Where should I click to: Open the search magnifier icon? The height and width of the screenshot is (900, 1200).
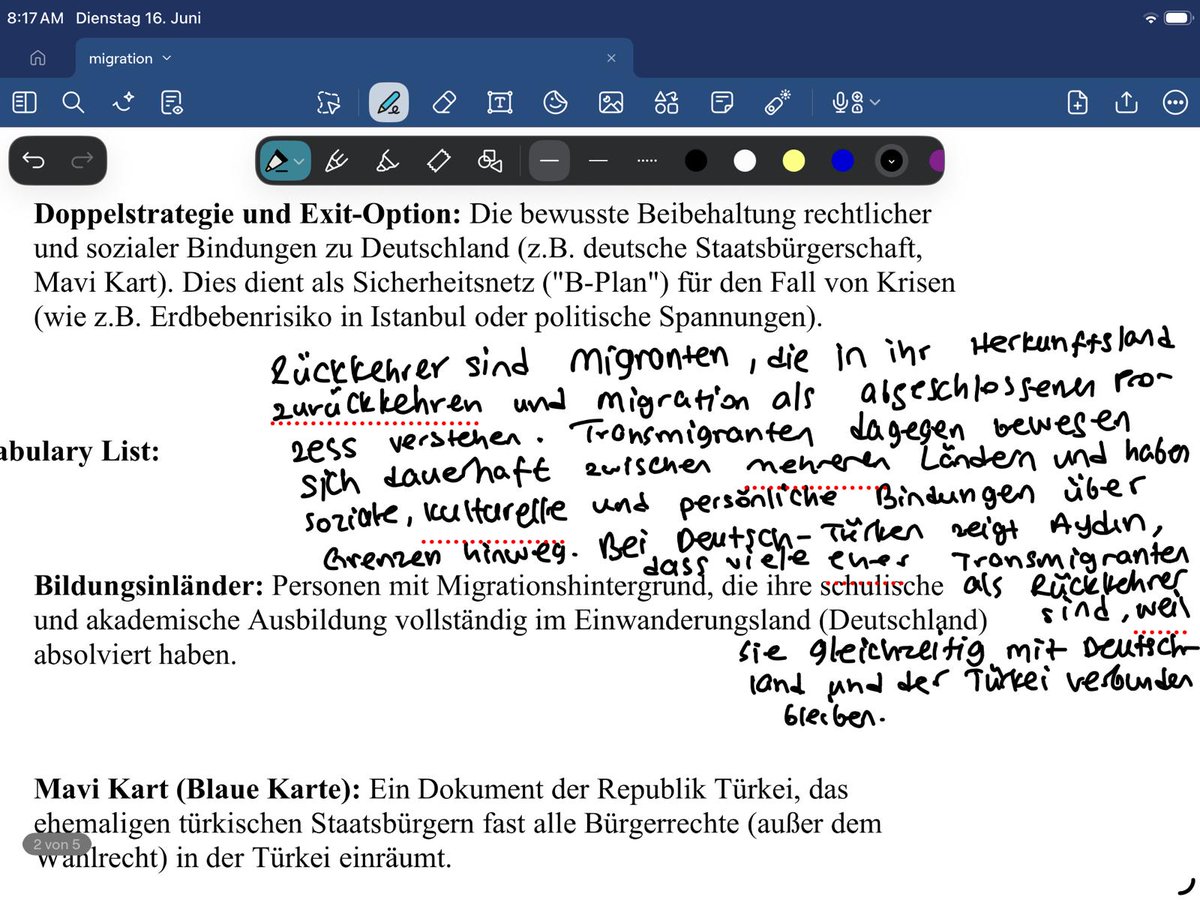[x=73, y=102]
